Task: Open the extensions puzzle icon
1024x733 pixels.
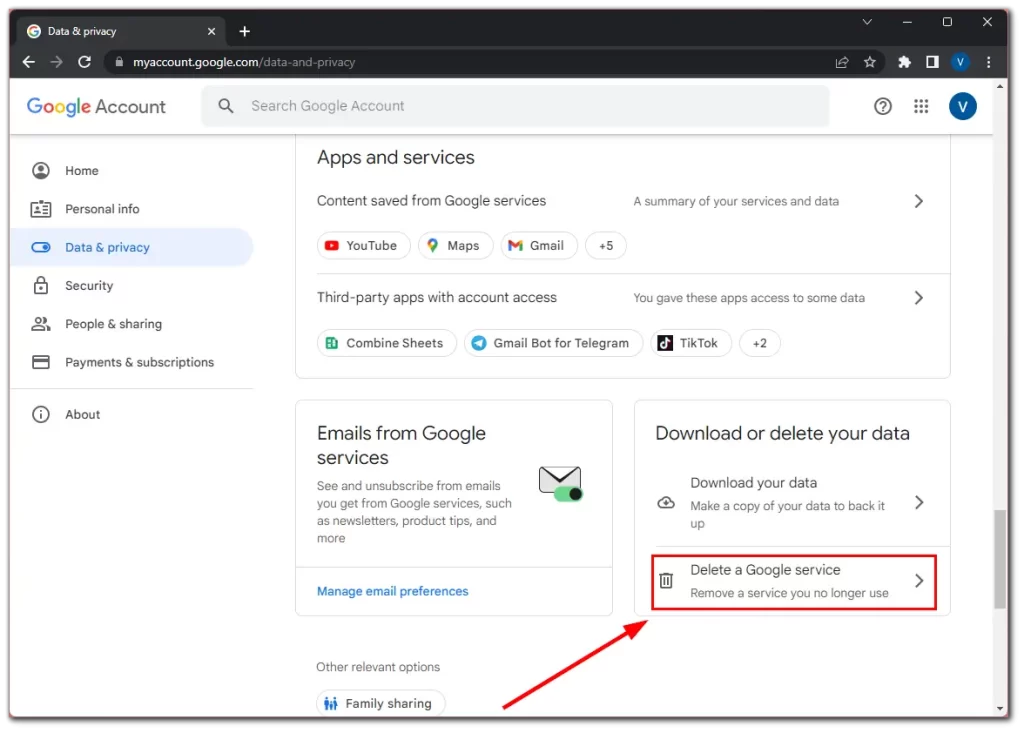Action: [x=904, y=62]
